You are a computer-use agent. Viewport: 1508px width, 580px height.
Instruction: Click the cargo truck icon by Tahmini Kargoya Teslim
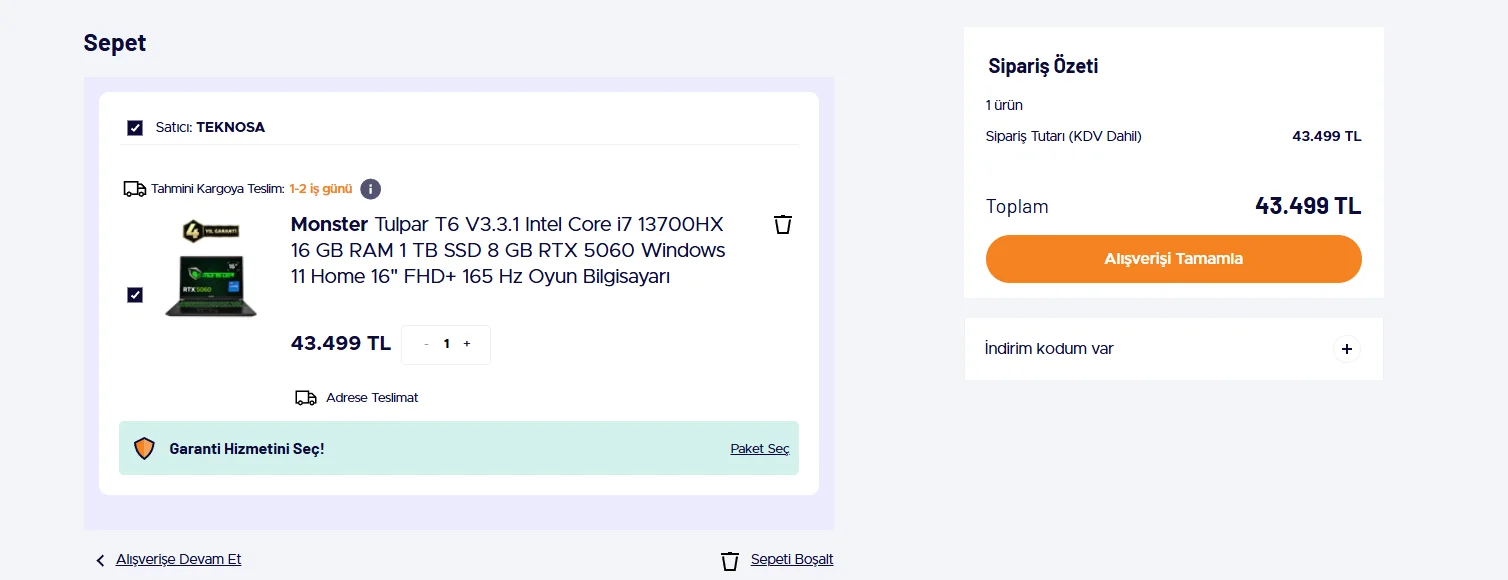[134, 189]
